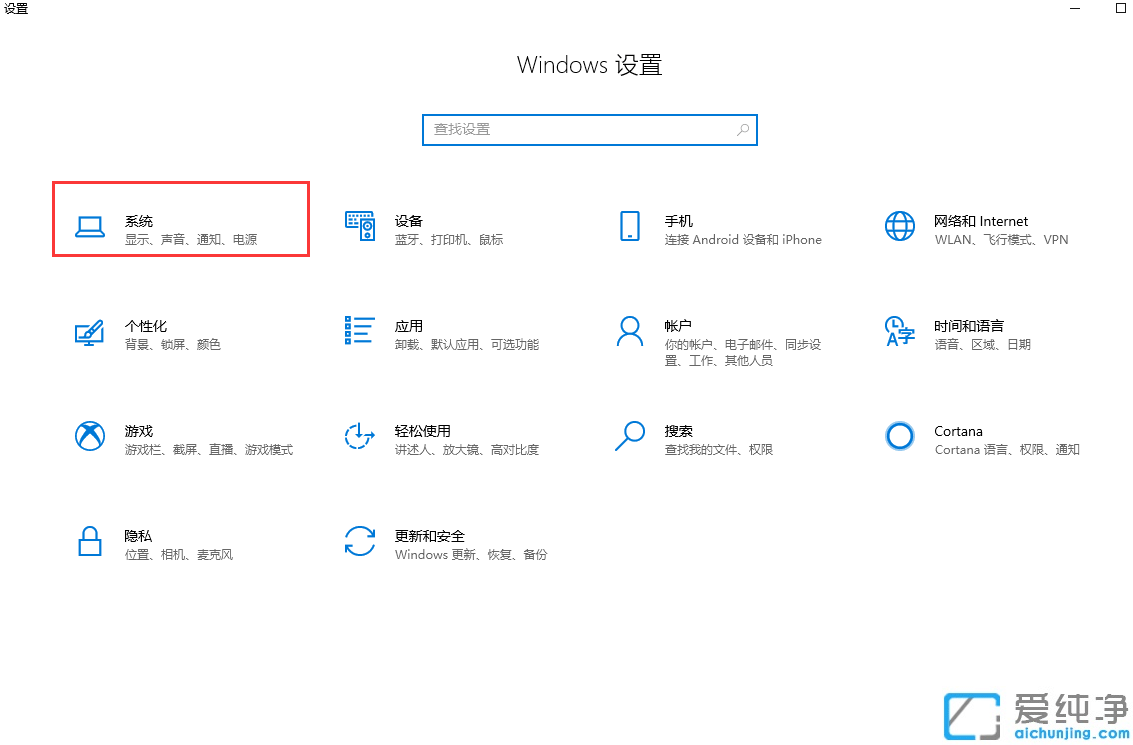Open Windows 更新、恢复、备份 settings
This screenshot has width=1133, height=745.
pyautogui.click(x=469, y=553)
